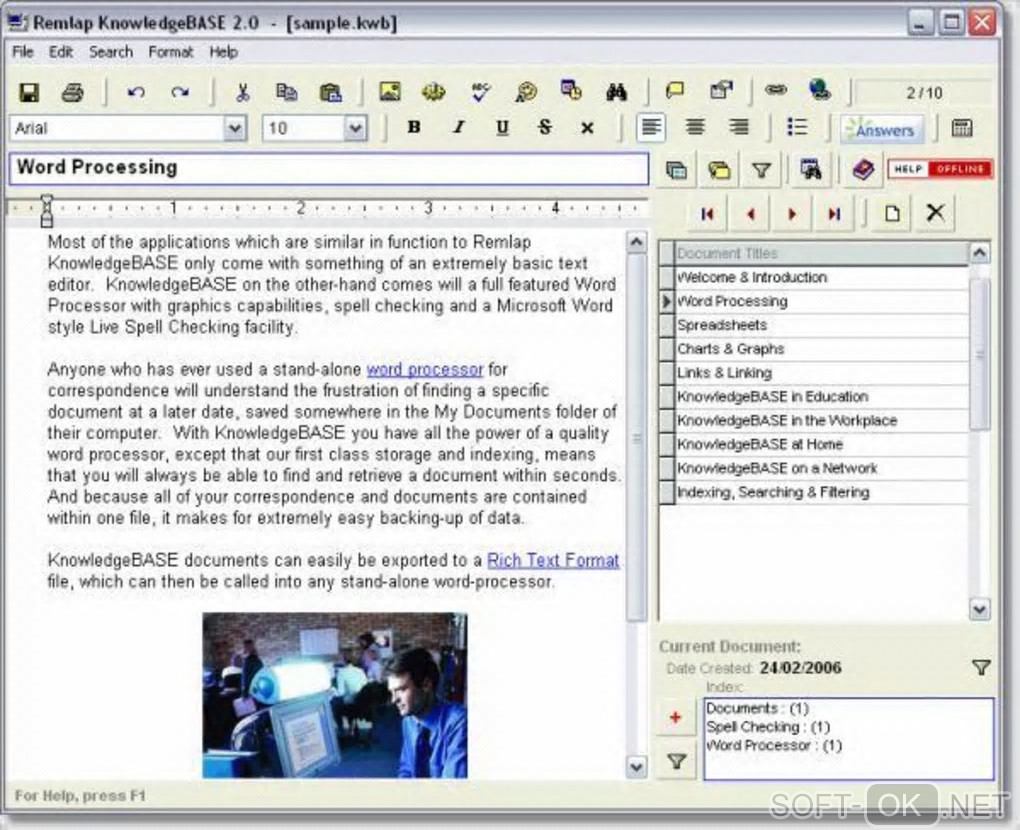The width and height of the screenshot is (1020, 830).
Task: Click the Word Processing title field
Action: point(329,168)
